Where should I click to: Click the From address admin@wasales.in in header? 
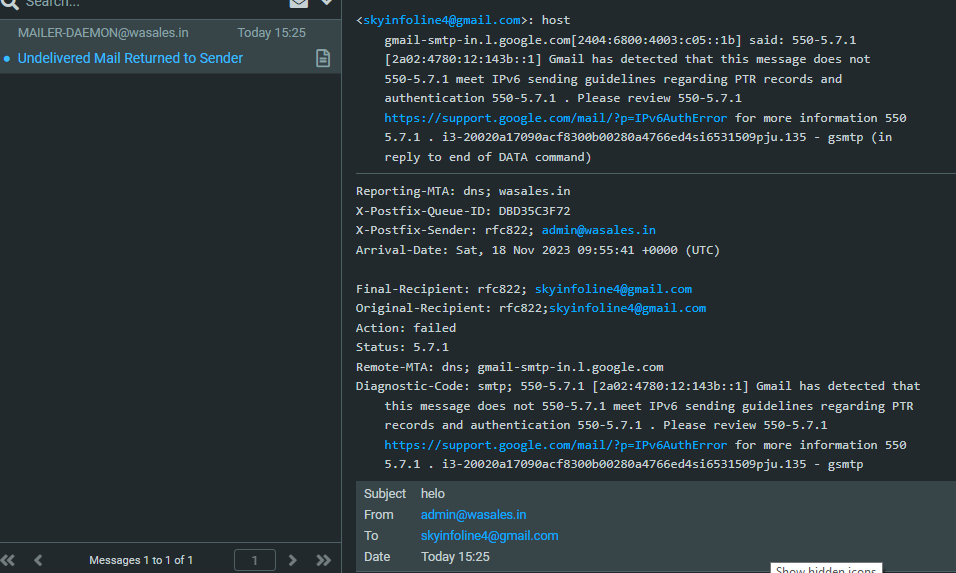click(x=473, y=515)
